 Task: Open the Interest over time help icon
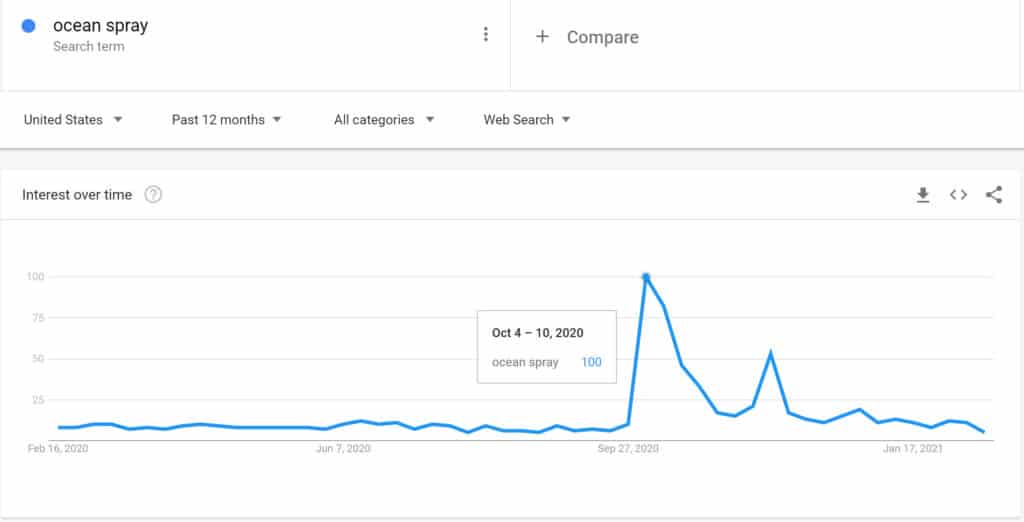[x=153, y=195]
